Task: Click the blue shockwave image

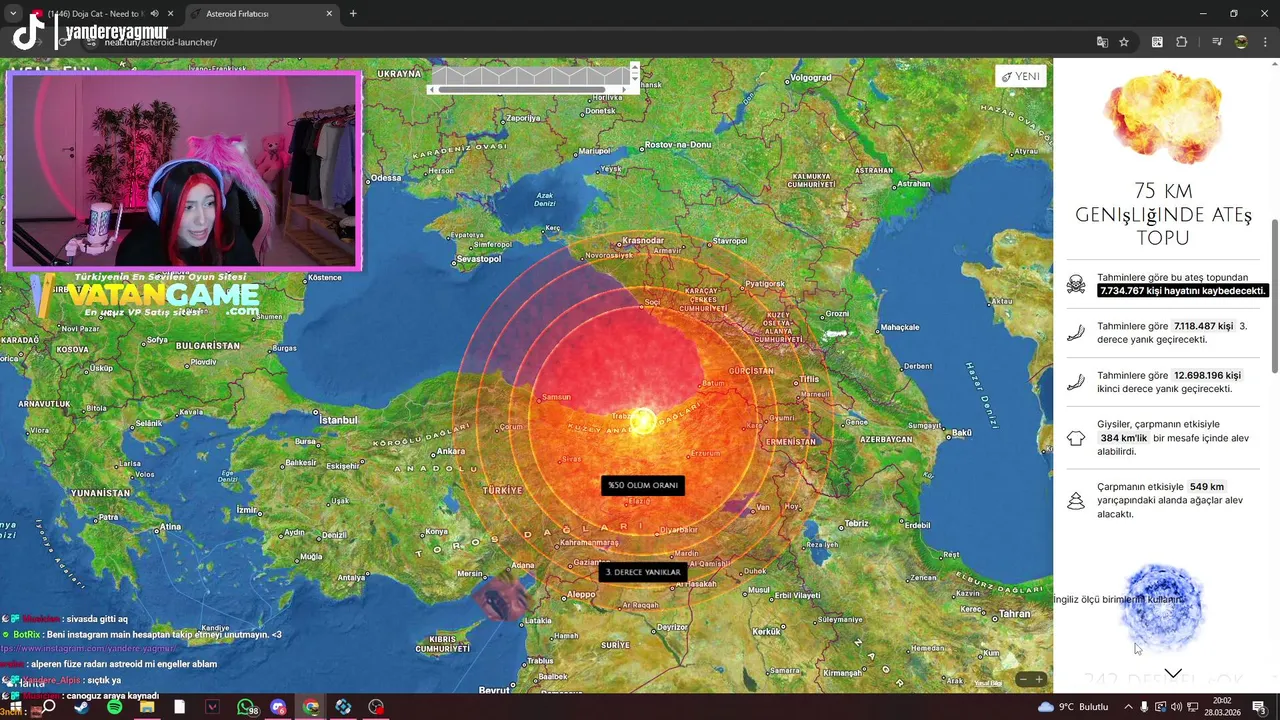Action: (x=1161, y=607)
